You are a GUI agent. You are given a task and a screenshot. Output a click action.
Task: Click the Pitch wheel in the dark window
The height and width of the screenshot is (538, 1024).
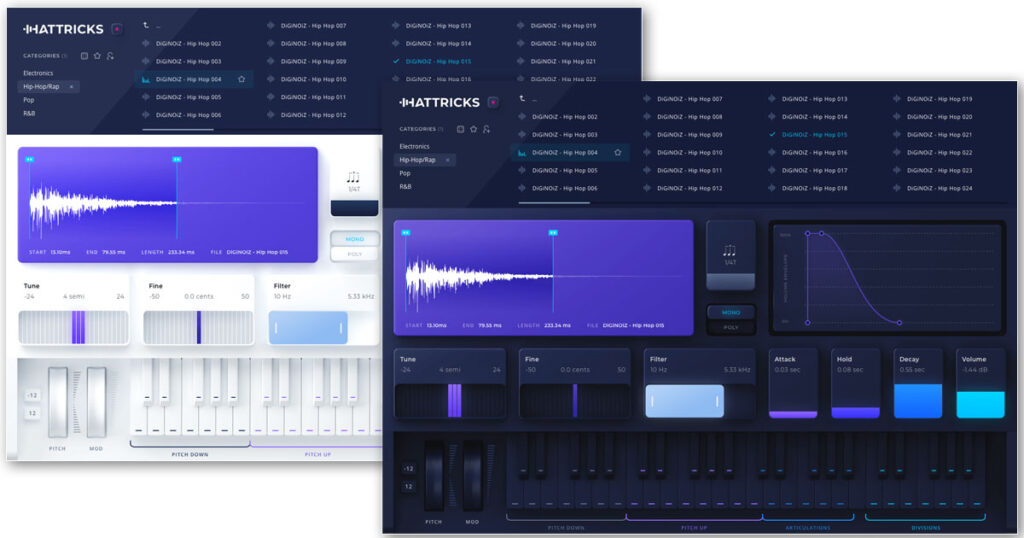(434, 475)
